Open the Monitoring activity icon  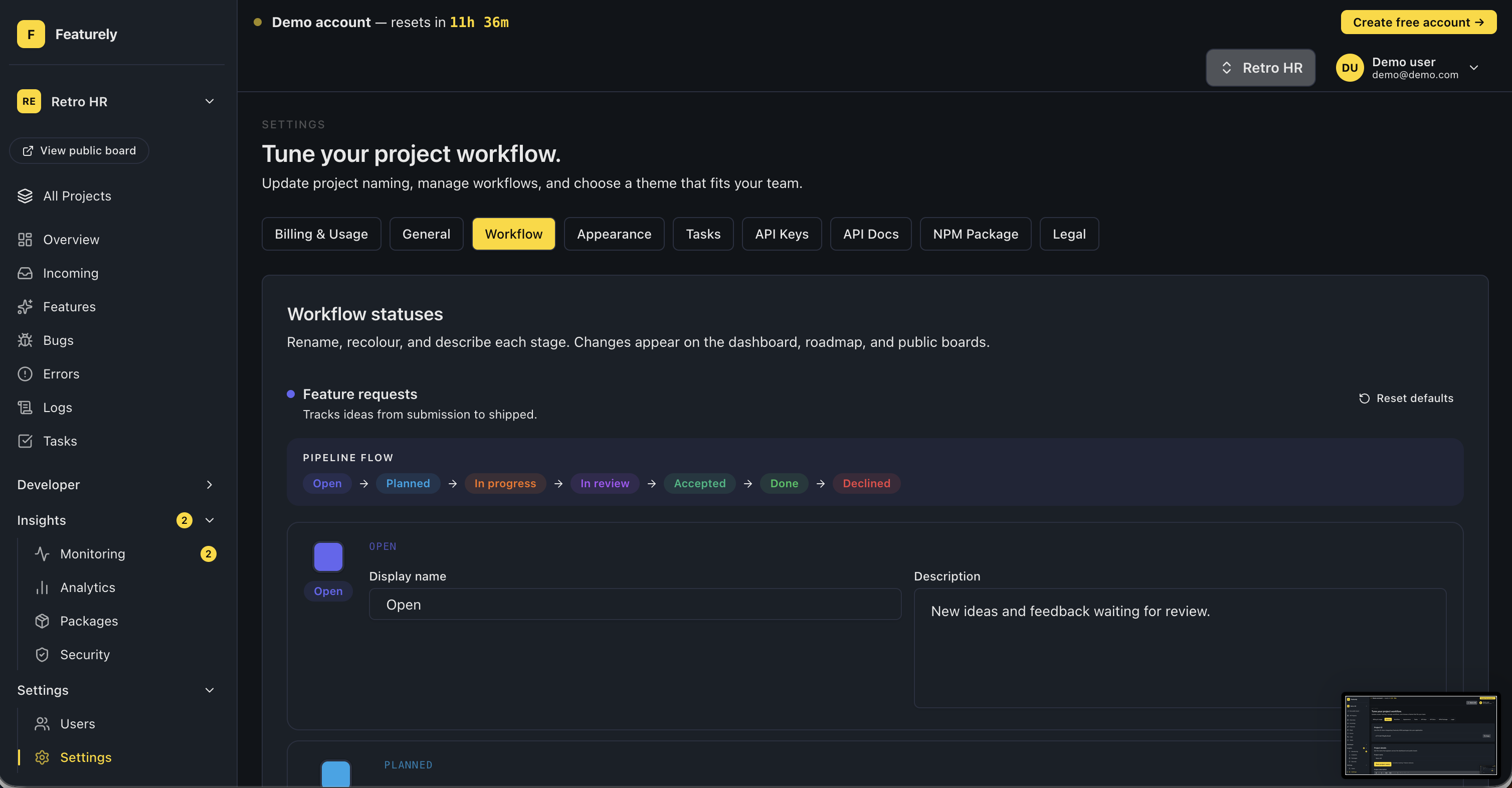[x=42, y=554]
